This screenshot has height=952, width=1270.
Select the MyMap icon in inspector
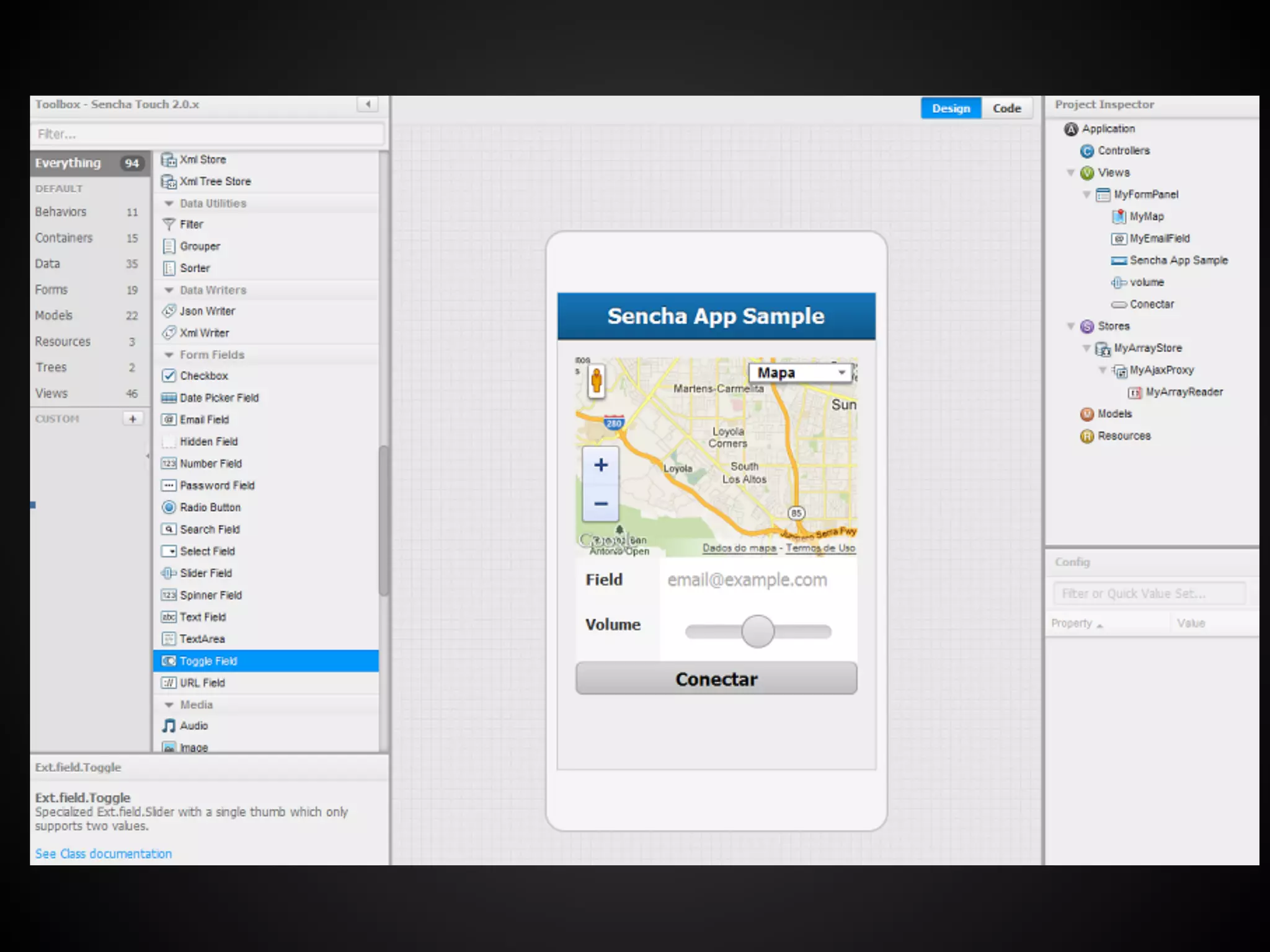[1119, 216]
